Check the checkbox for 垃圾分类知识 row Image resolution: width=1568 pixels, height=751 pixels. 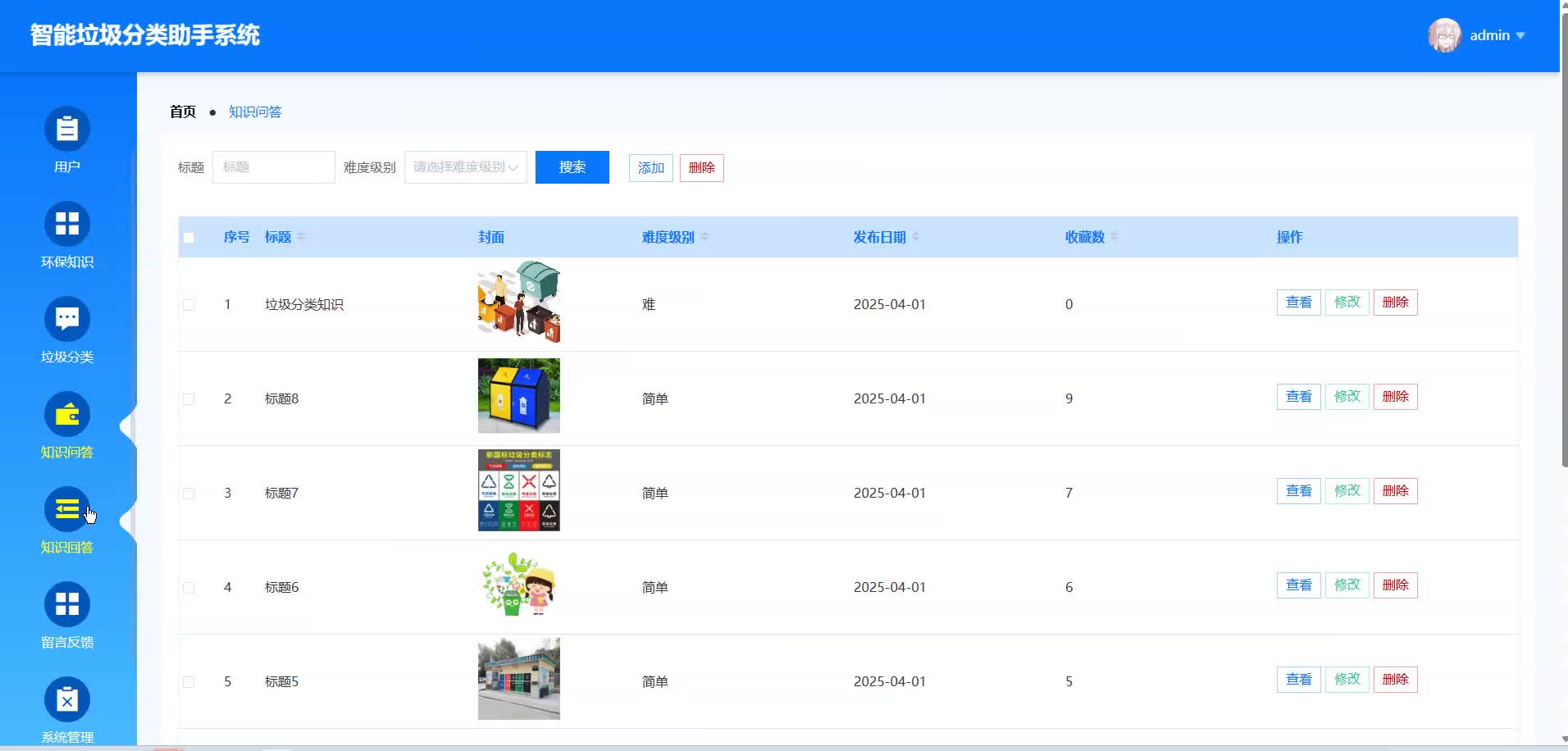(x=189, y=304)
